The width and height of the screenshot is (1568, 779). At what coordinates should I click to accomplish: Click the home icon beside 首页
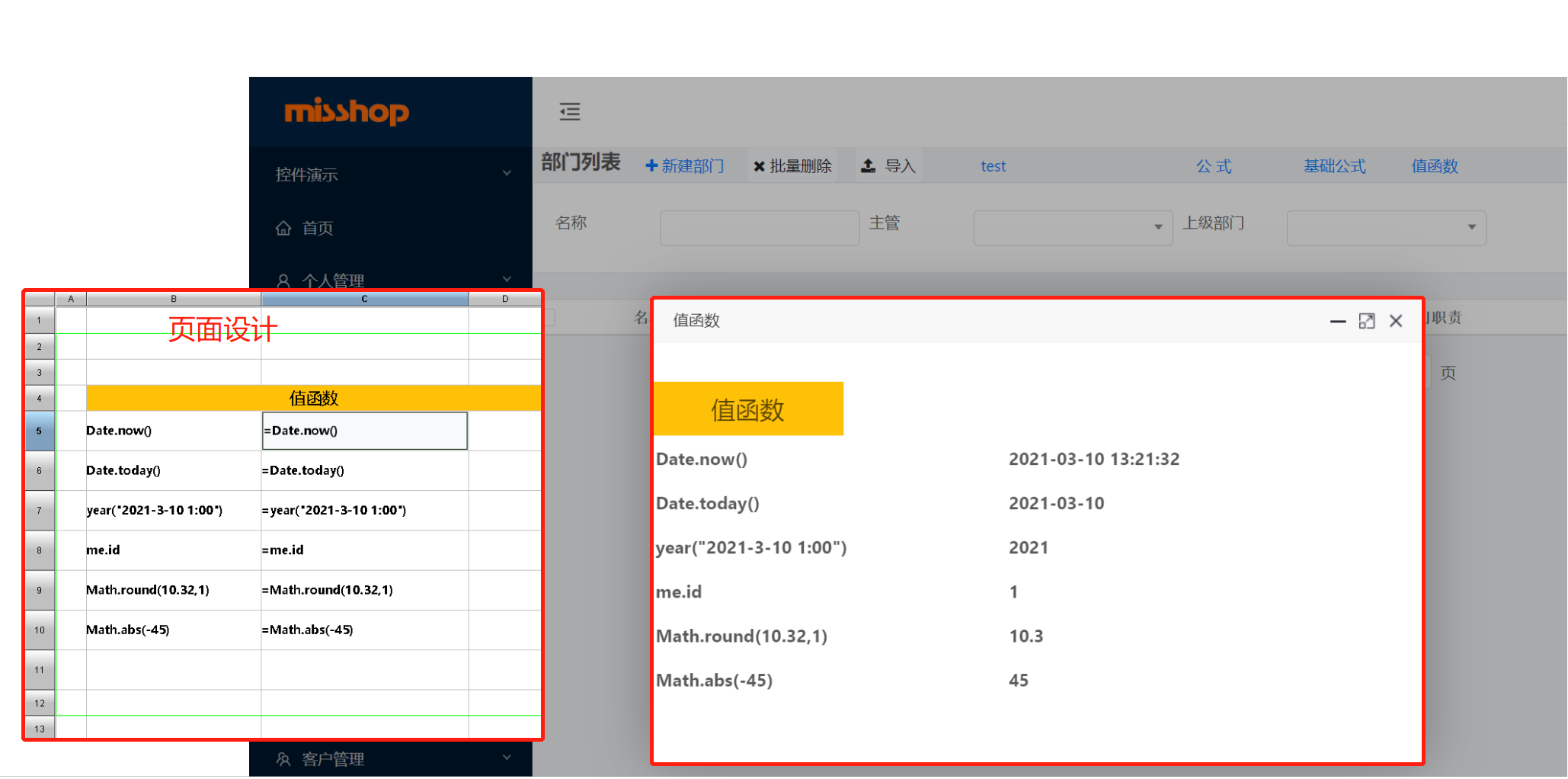click(283, 228)
